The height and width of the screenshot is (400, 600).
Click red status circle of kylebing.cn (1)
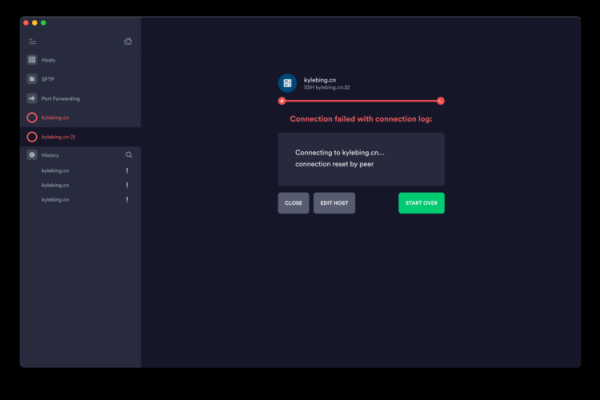coord(32,137)
